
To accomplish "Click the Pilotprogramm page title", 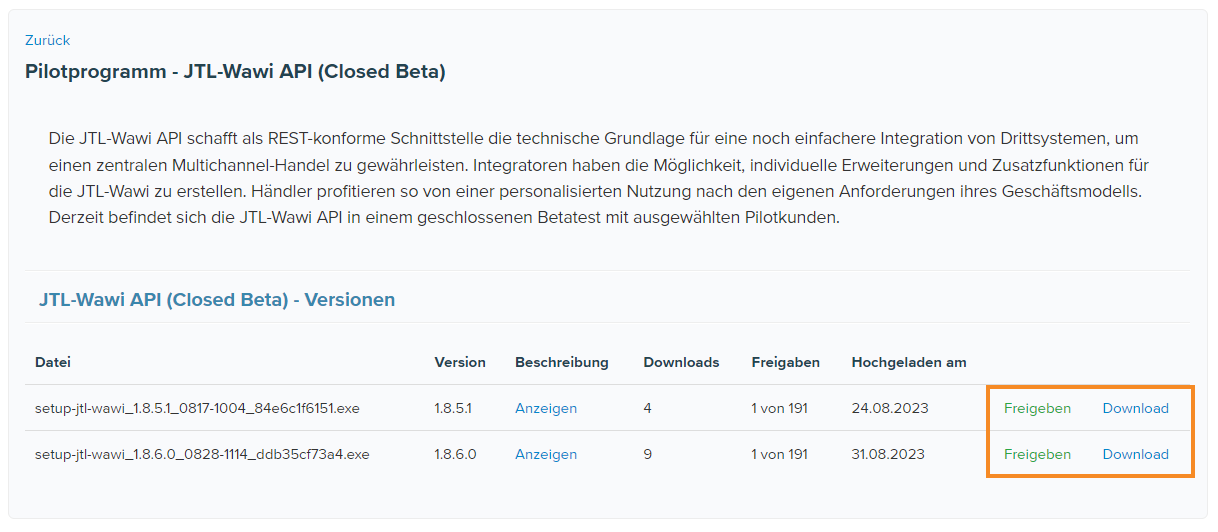I will [235, 73].
